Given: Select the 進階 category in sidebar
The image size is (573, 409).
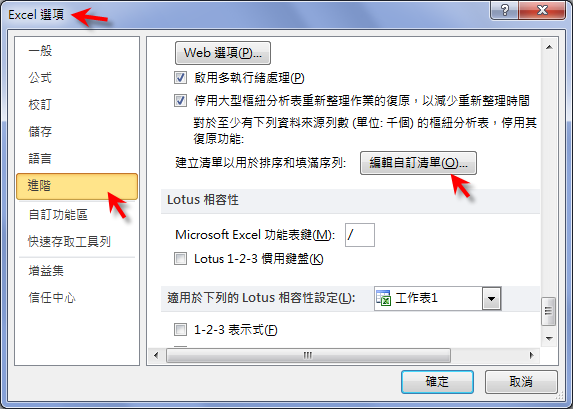Looking at the screenshot, I should (x=77, y=186).
